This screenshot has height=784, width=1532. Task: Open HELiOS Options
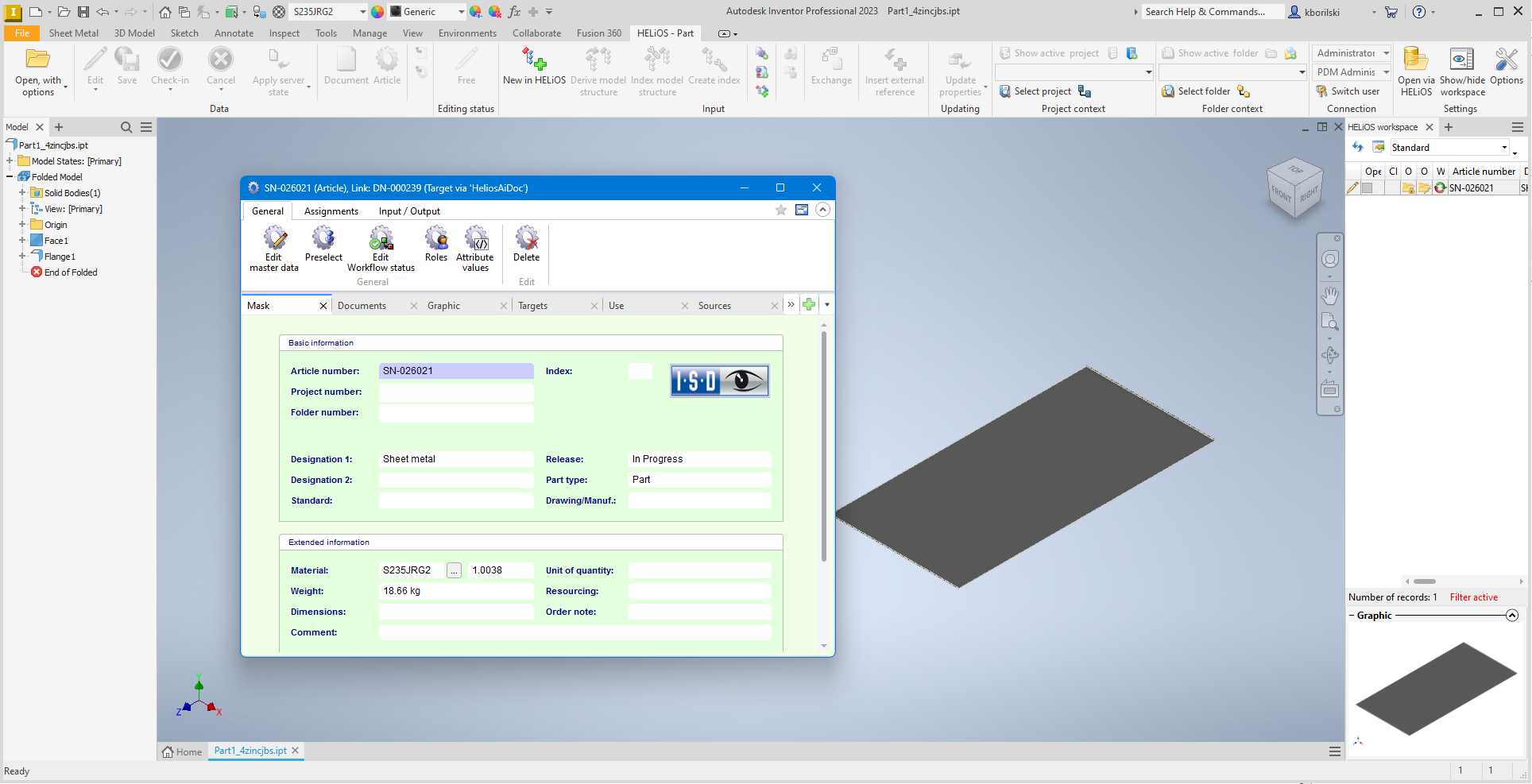pyautogui.click(x=1507, y=67)
